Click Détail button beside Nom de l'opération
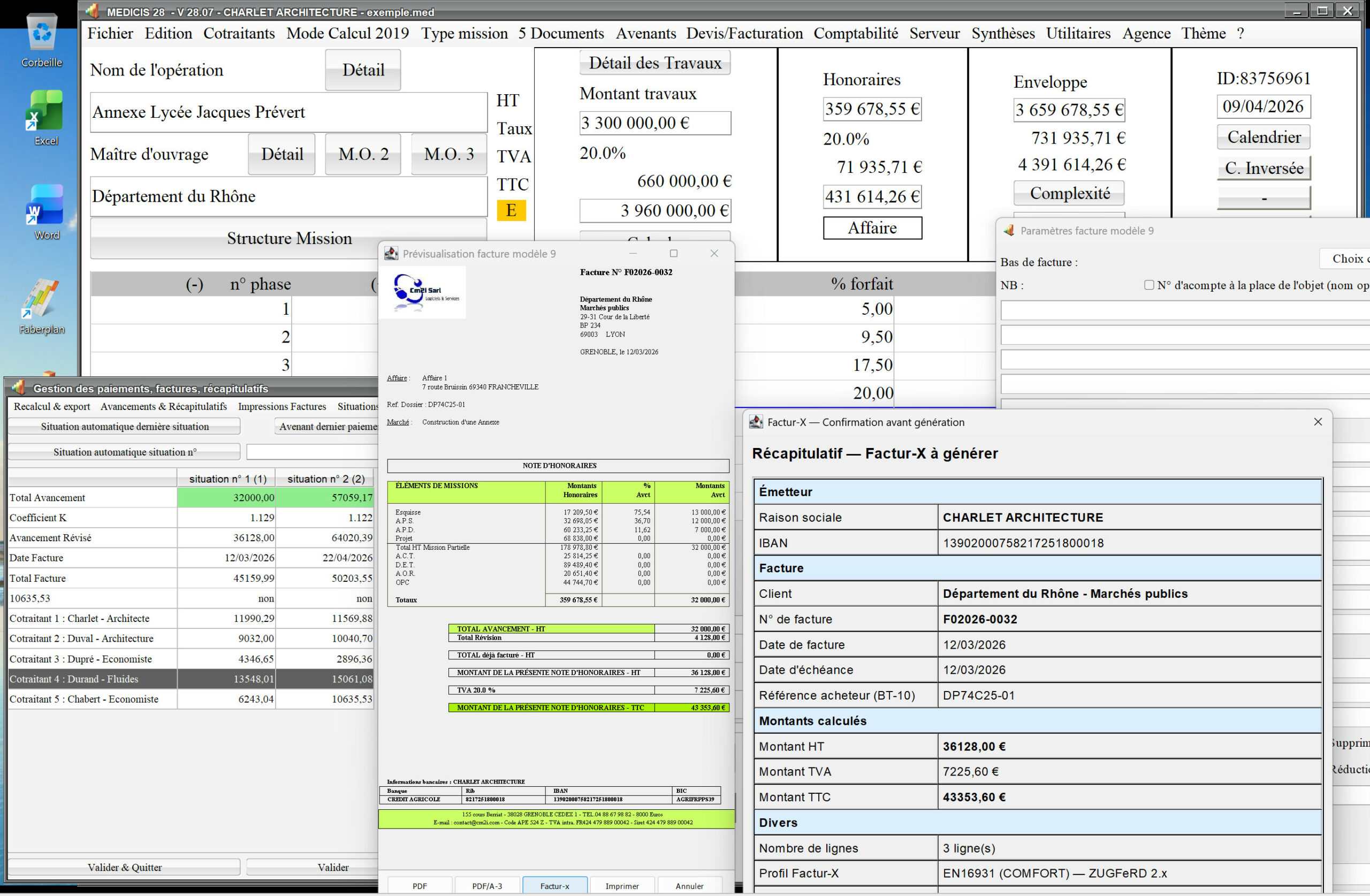Viewport: 1370px width, 896px height. pos(363,70)
